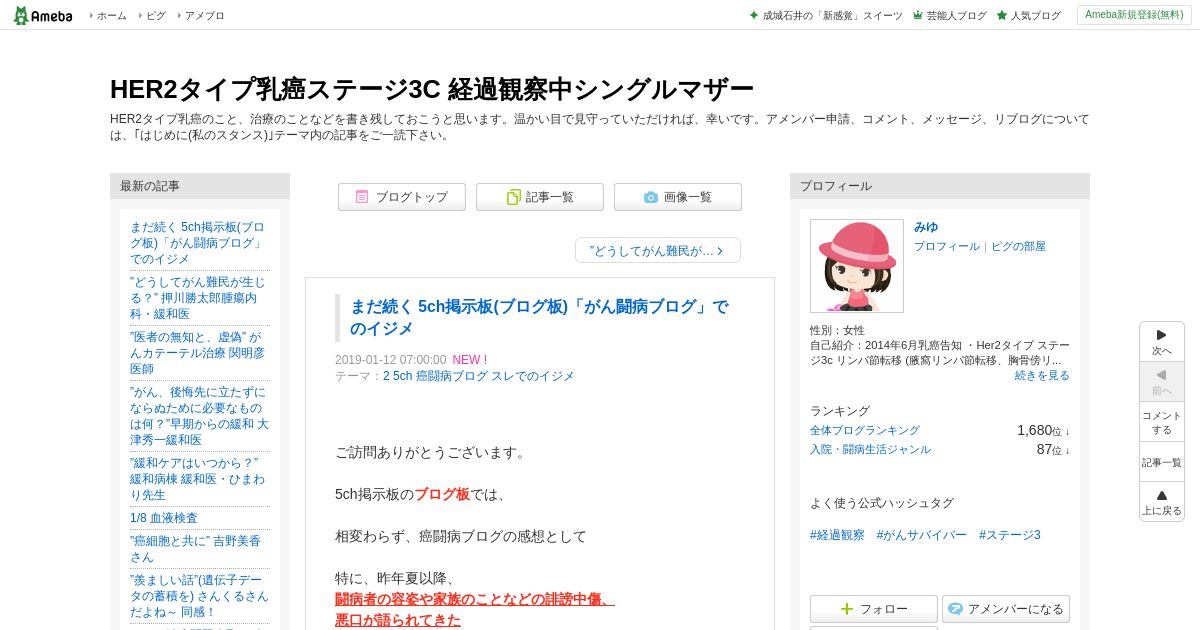The image size is (1200, 630).
Task: Click the red text ブログ板
Action: click(442, 494)
